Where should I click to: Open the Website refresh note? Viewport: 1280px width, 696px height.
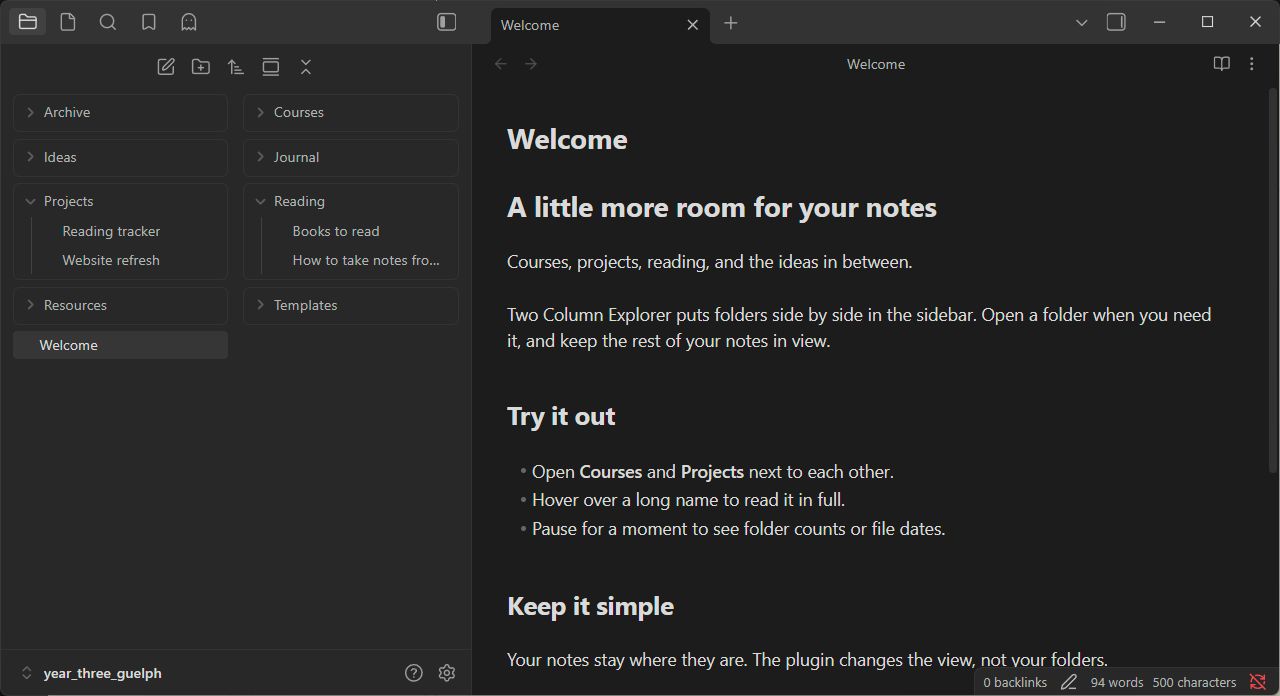[111, 260]
